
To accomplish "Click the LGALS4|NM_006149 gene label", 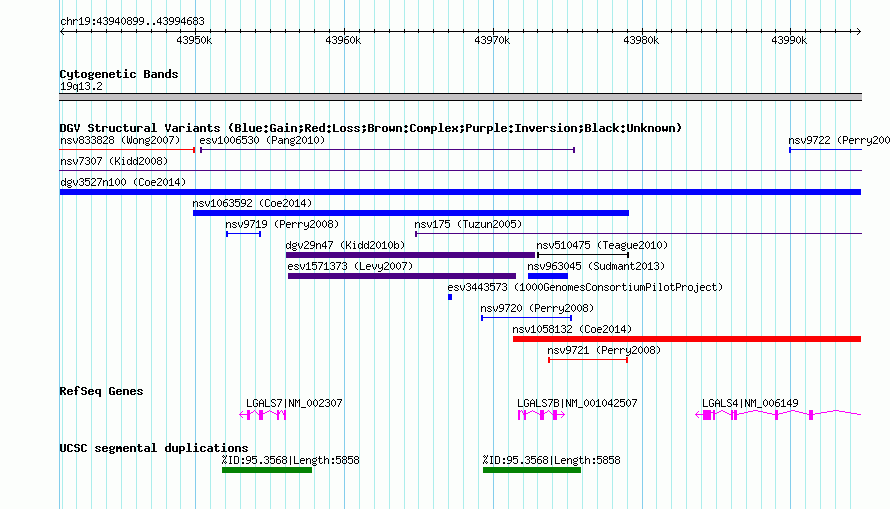I will pos(750,403).
